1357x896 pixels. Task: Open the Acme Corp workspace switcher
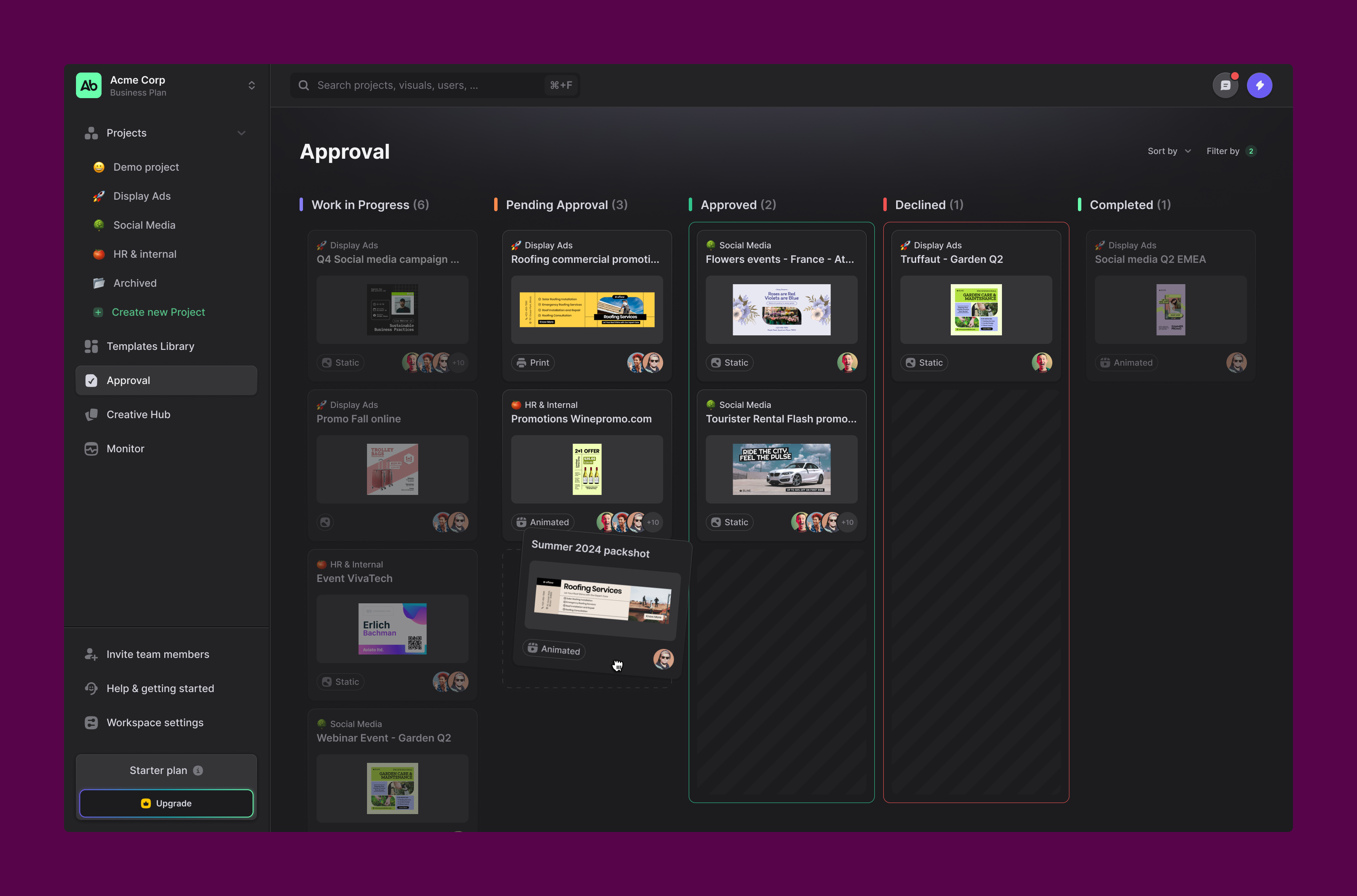click(x=252, y=84)
